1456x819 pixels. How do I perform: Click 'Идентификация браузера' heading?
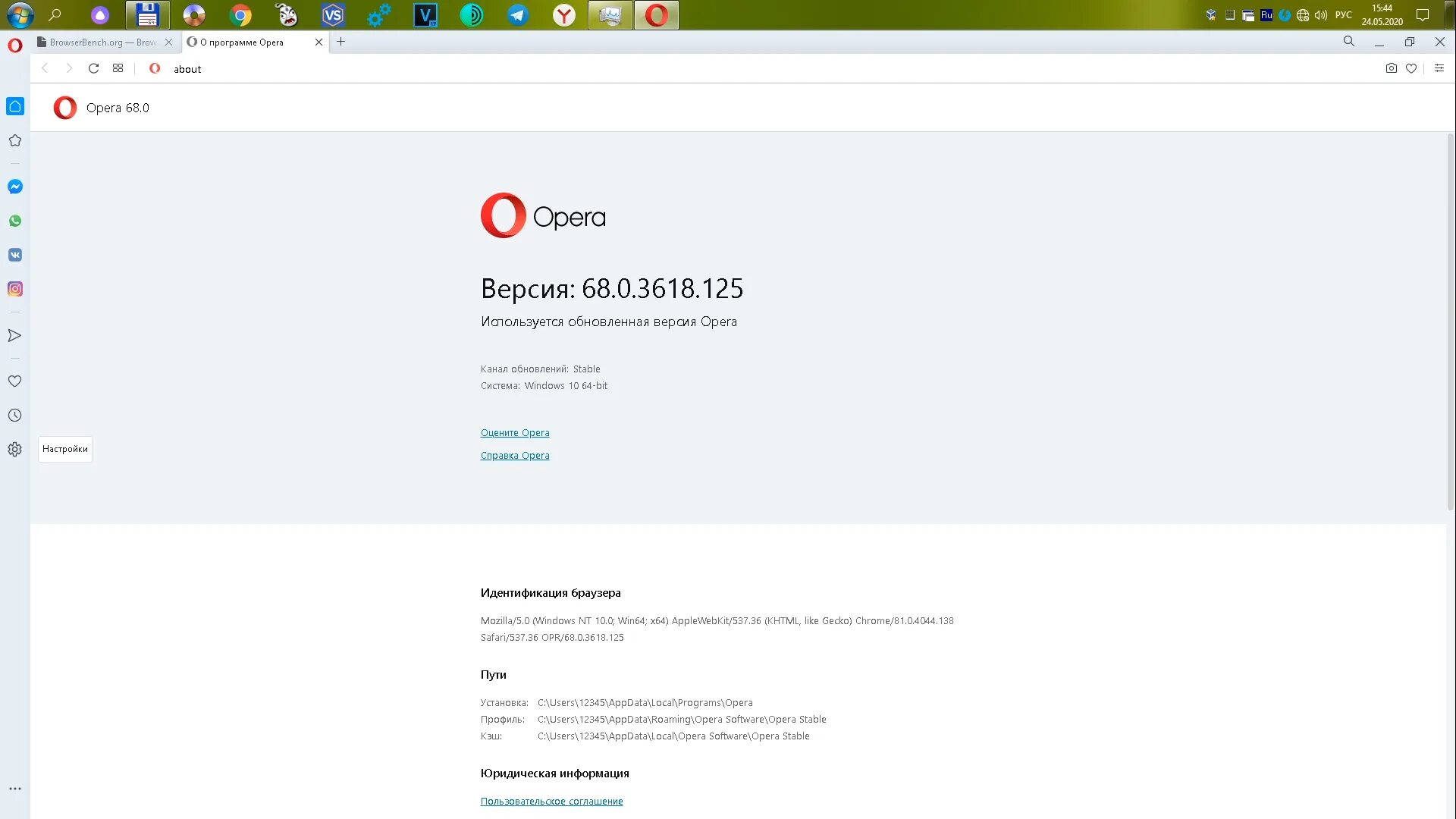point(551,593)
